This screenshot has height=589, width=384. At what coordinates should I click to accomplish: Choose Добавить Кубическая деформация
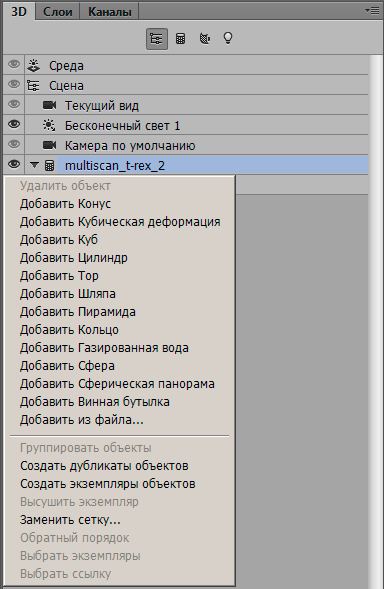119,222
